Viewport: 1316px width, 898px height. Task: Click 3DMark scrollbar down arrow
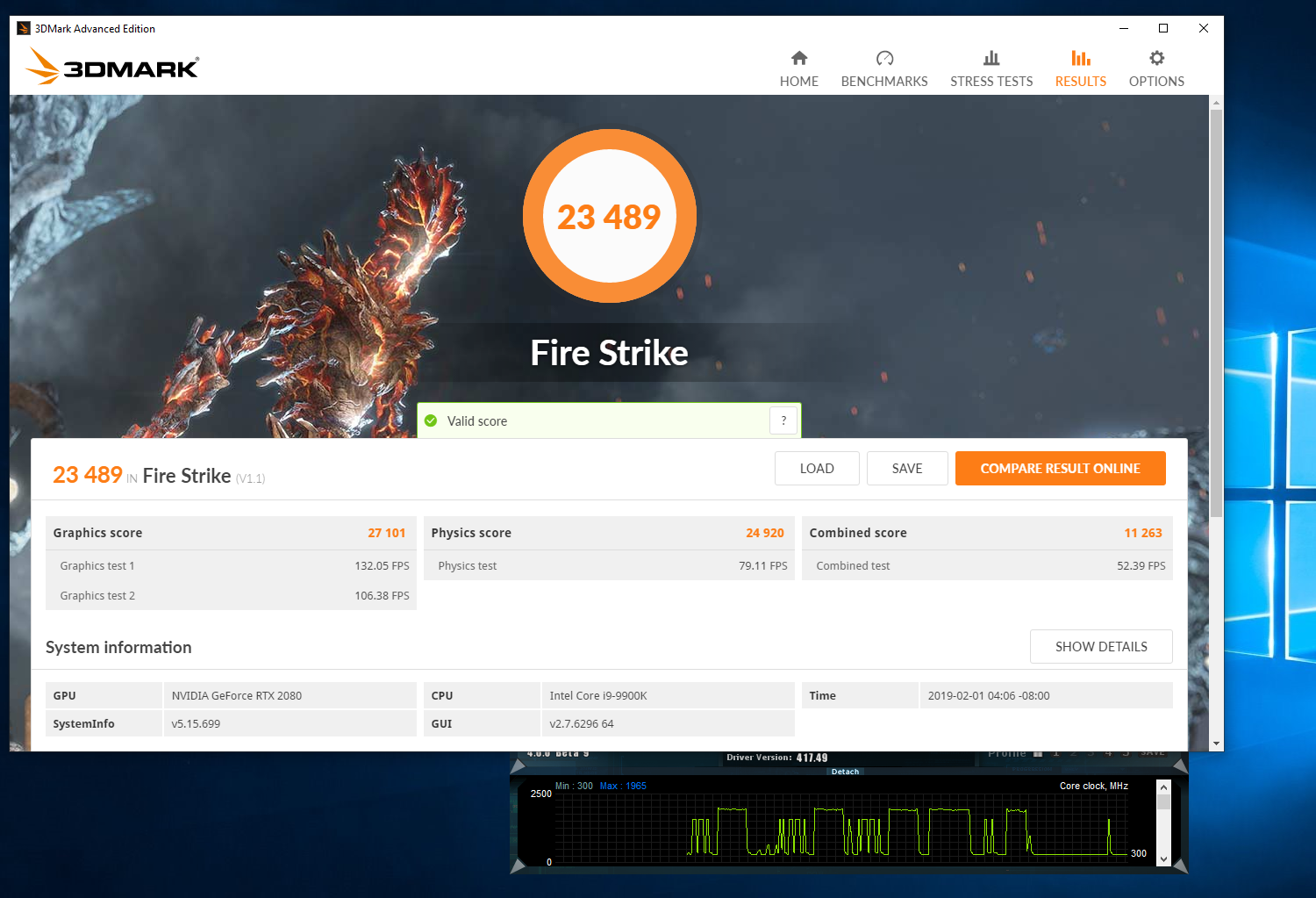pos(1216,744)
